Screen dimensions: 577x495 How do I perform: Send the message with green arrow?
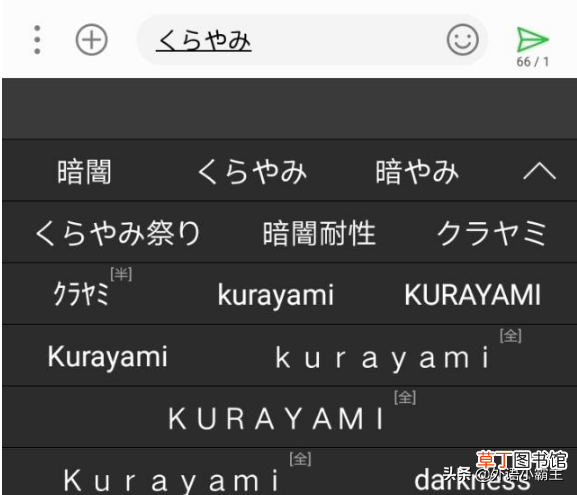click(x=532, y=39)
